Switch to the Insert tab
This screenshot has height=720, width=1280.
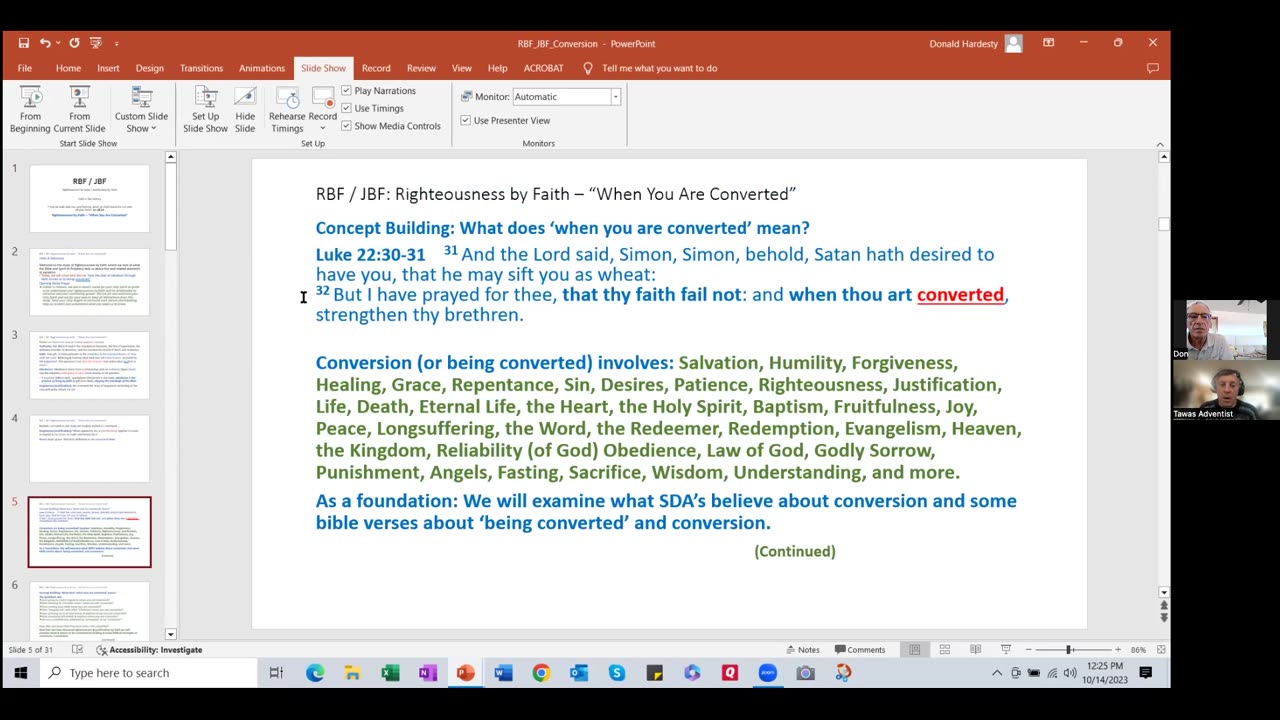point(108,68)
